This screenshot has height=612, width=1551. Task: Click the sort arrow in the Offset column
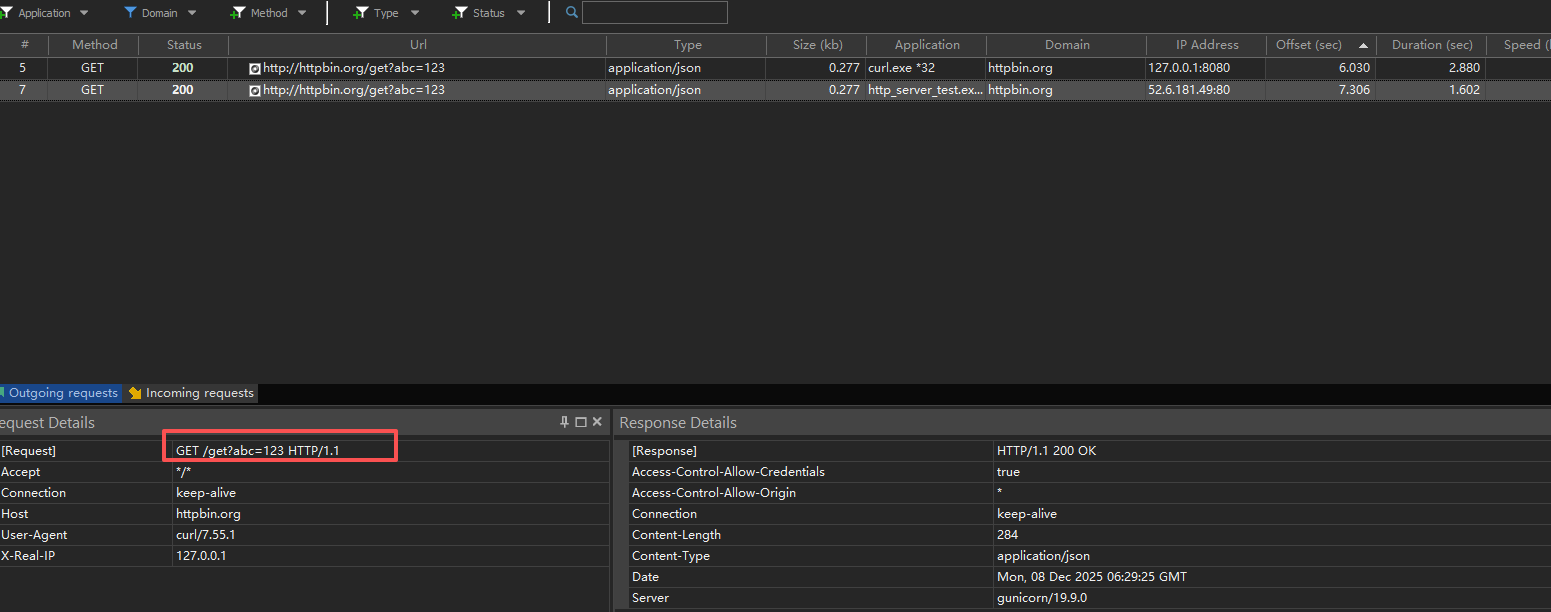pos(1363,45)
